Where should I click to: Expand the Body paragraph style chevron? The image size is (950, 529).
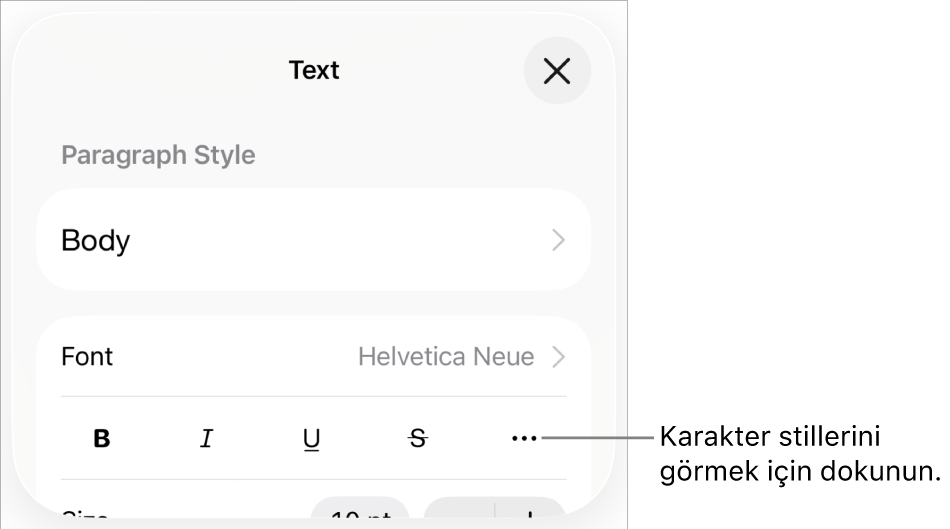click(559, 240)
